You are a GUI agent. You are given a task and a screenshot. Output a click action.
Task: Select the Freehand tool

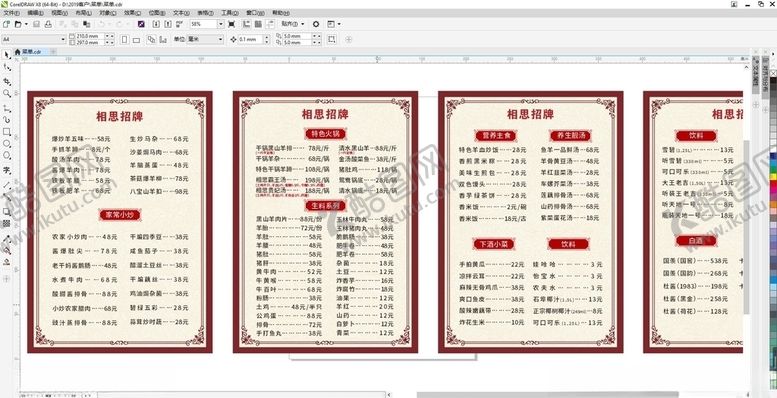6,108
